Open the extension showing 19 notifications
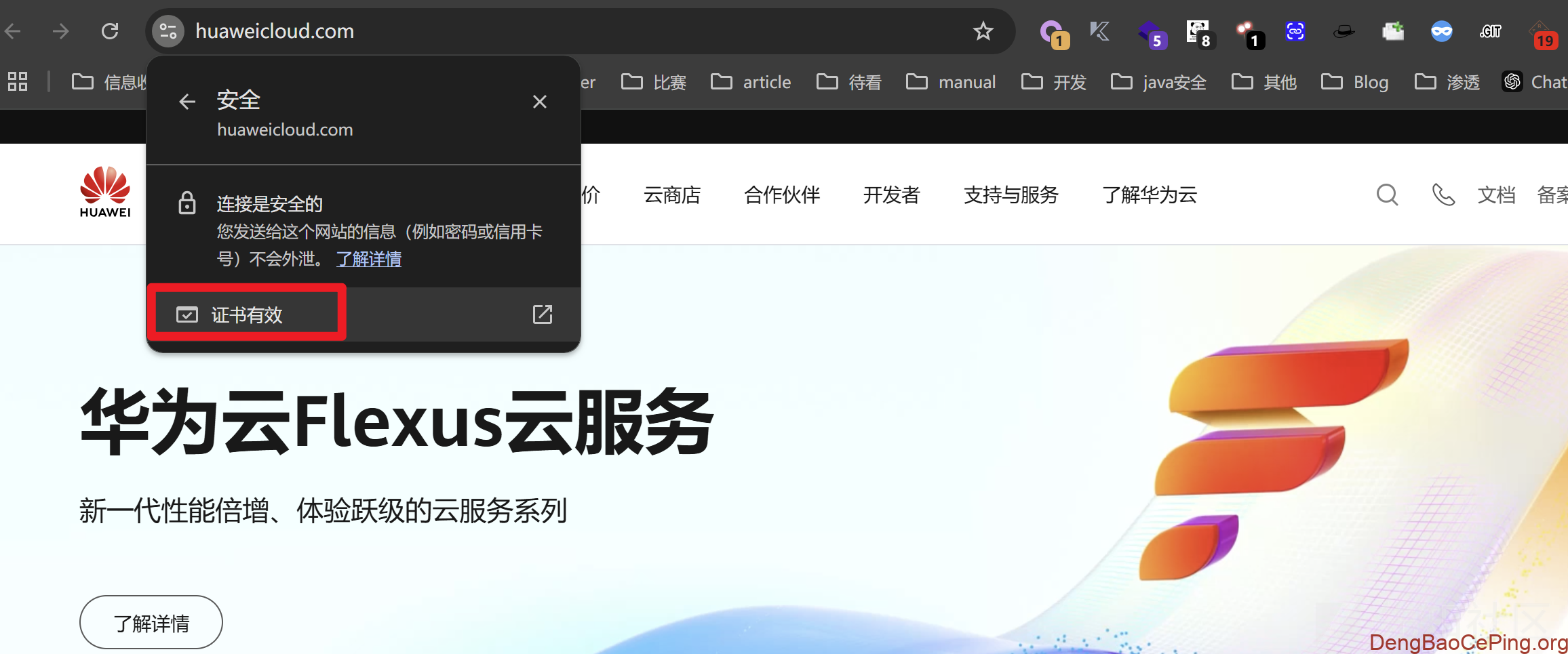Image resolution: width=1568 pixels, height=654 pixels. (1544, 31)
